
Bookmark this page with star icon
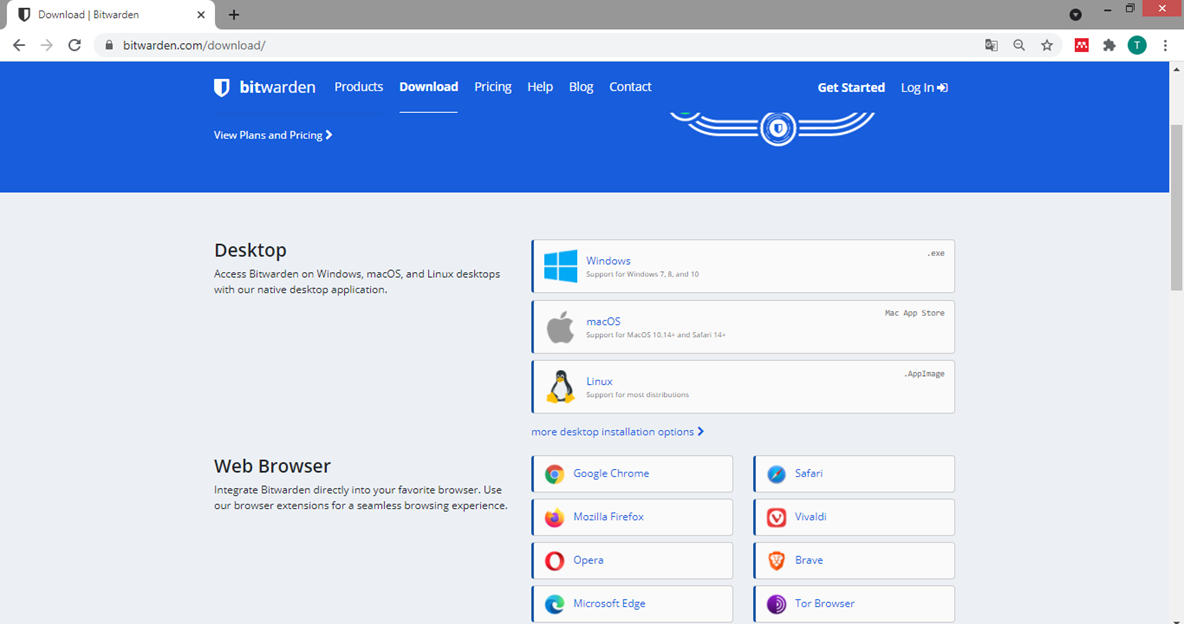tap(1047, 45)
